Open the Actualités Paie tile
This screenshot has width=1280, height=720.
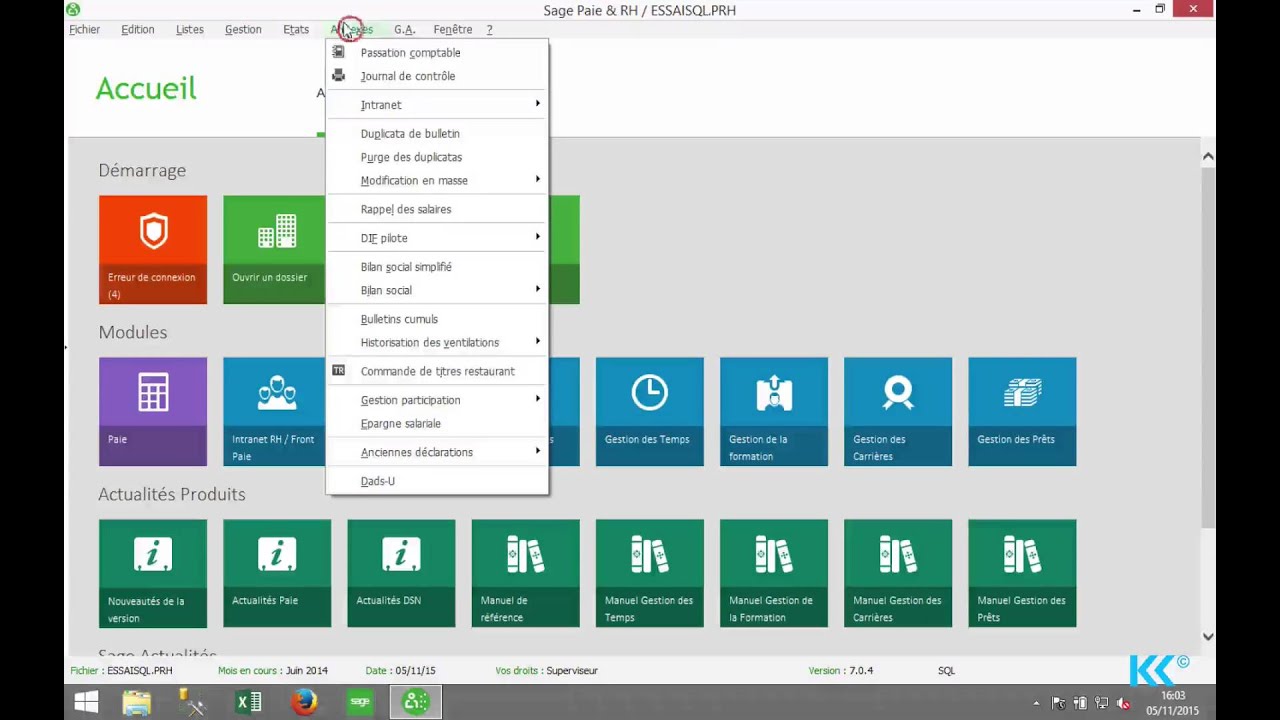[x=277, y=574]
